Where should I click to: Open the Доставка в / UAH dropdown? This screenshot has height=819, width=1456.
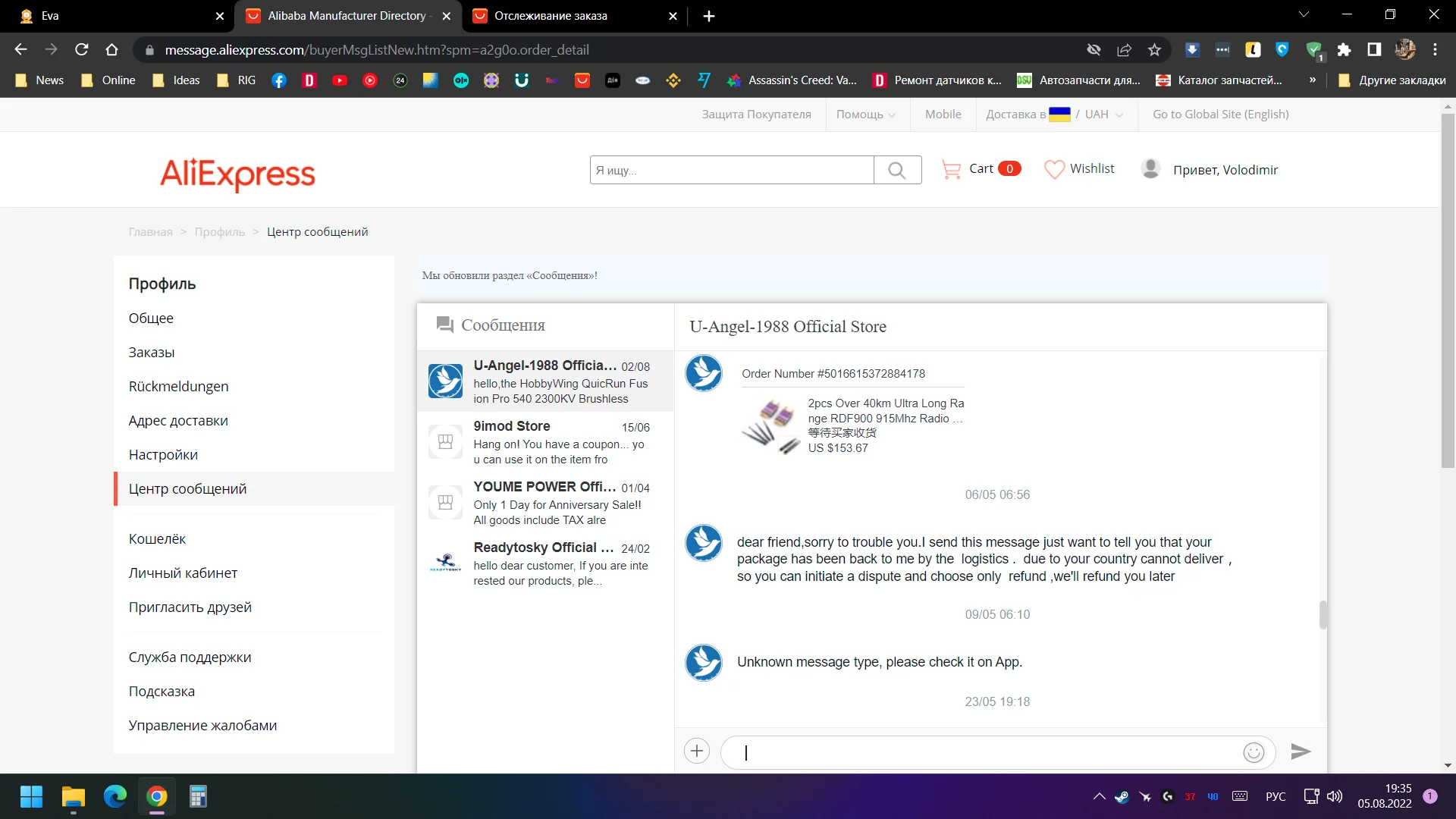[x=1054, y=115]
